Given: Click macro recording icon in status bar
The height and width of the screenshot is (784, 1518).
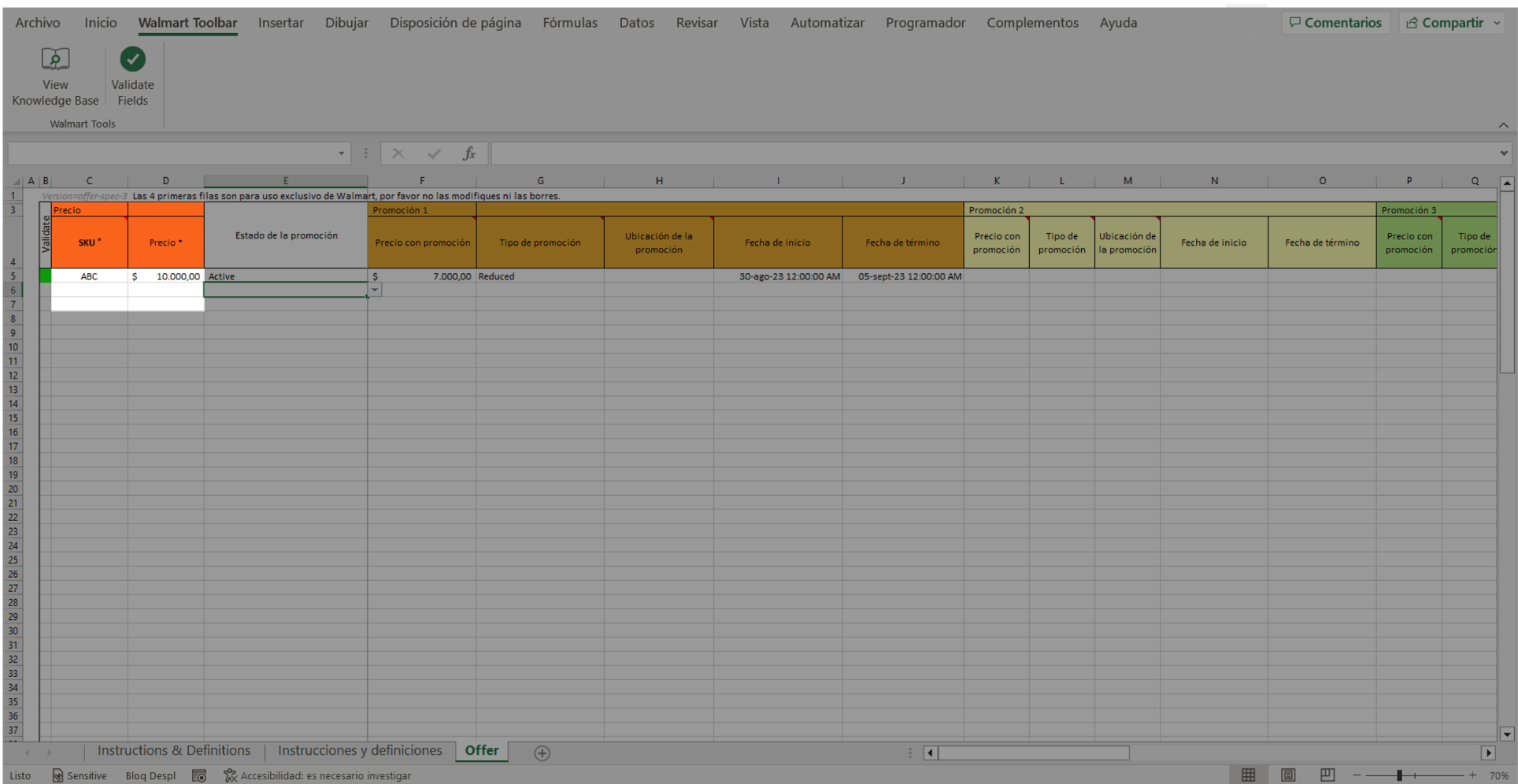Looking at the screenshot, I should click(199, 775).
